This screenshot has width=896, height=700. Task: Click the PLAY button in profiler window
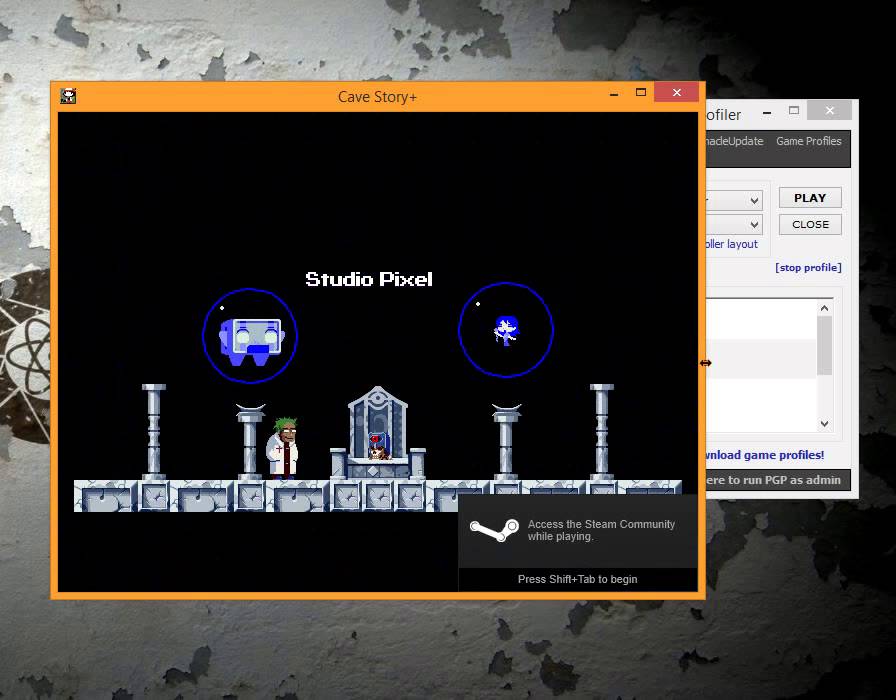810,198
